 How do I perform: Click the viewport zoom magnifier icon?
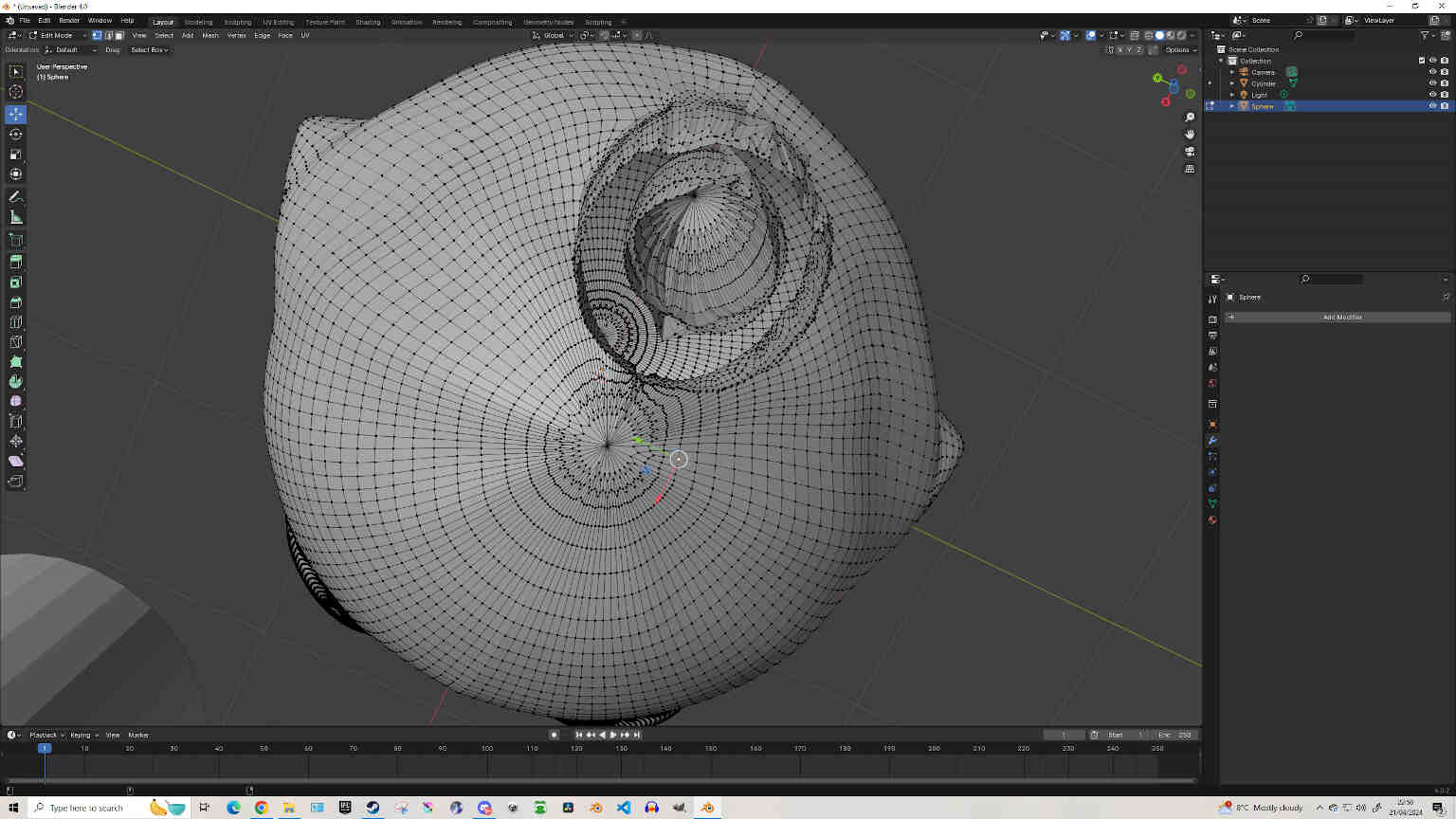[x=1190, y=118]
